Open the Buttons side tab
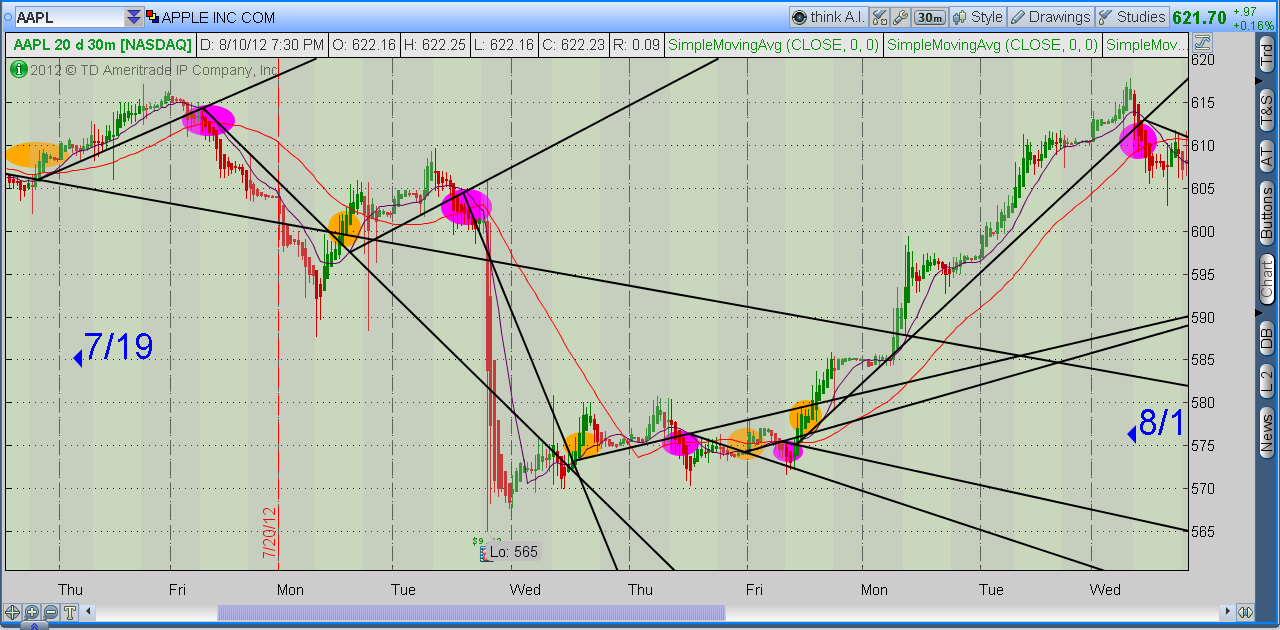The width and height of the screenshot is (1280, 630). point(1267,212)
